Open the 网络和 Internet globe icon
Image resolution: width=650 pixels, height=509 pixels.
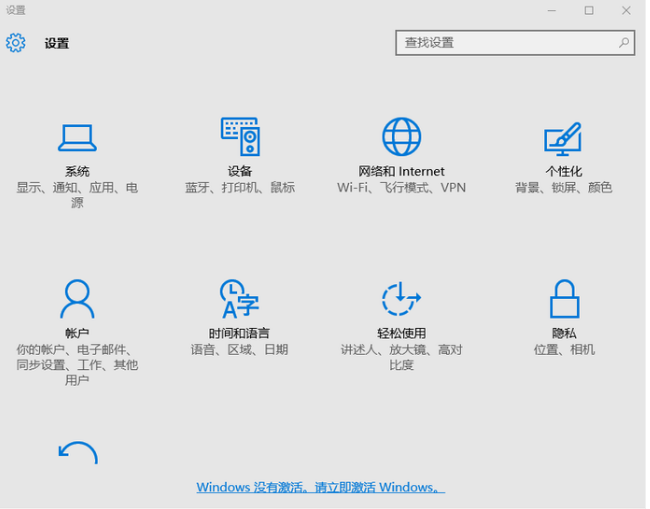[x=401, y=136]
